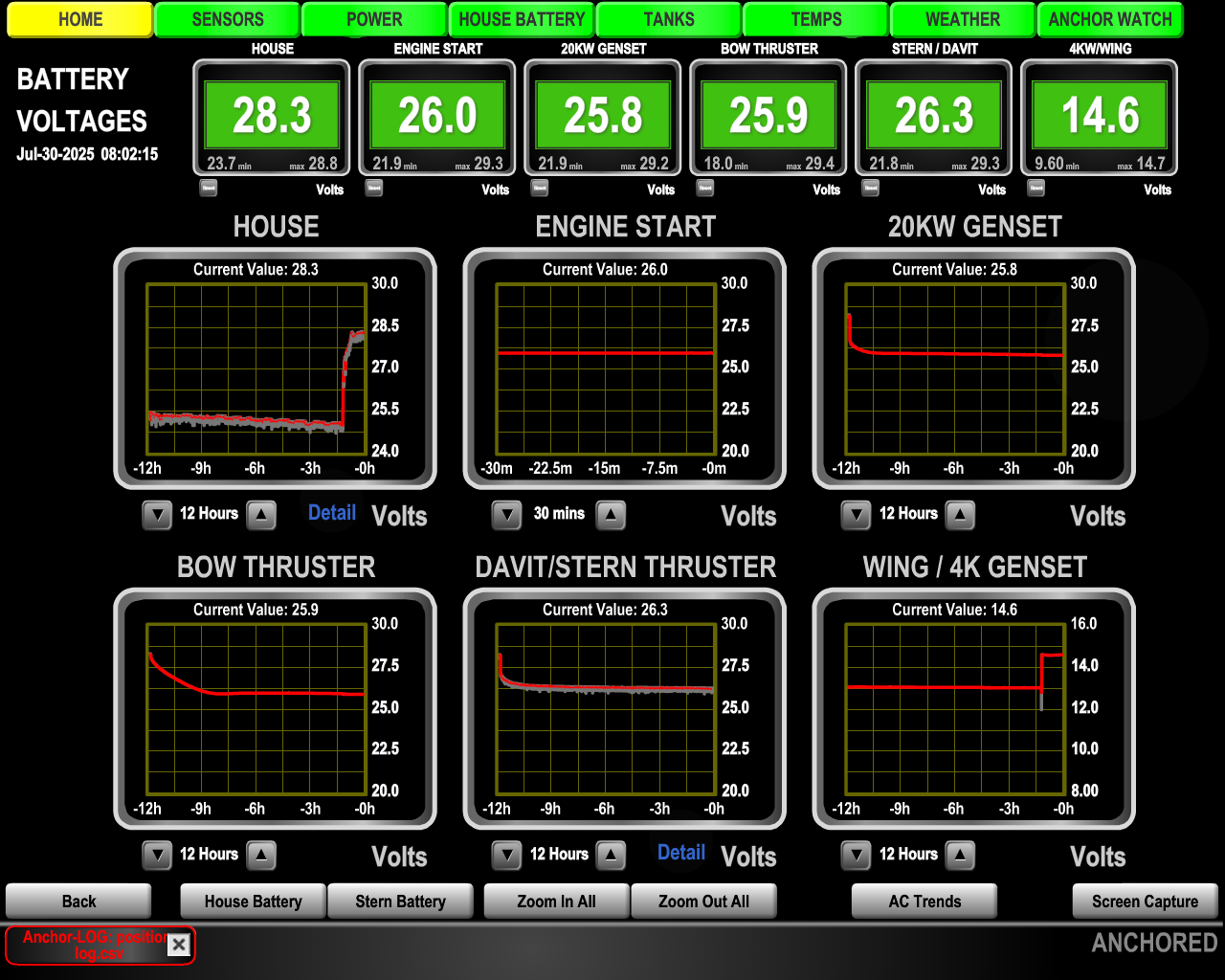Click the WING / 4K GENSET trend chart
The width and height of the screenshot is (1225, 980).
[x=974, y=709]
